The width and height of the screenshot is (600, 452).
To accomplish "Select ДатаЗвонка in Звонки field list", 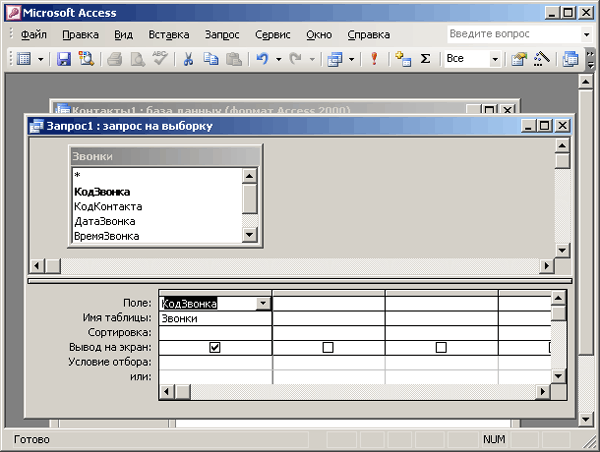I will tap(157, 221).
